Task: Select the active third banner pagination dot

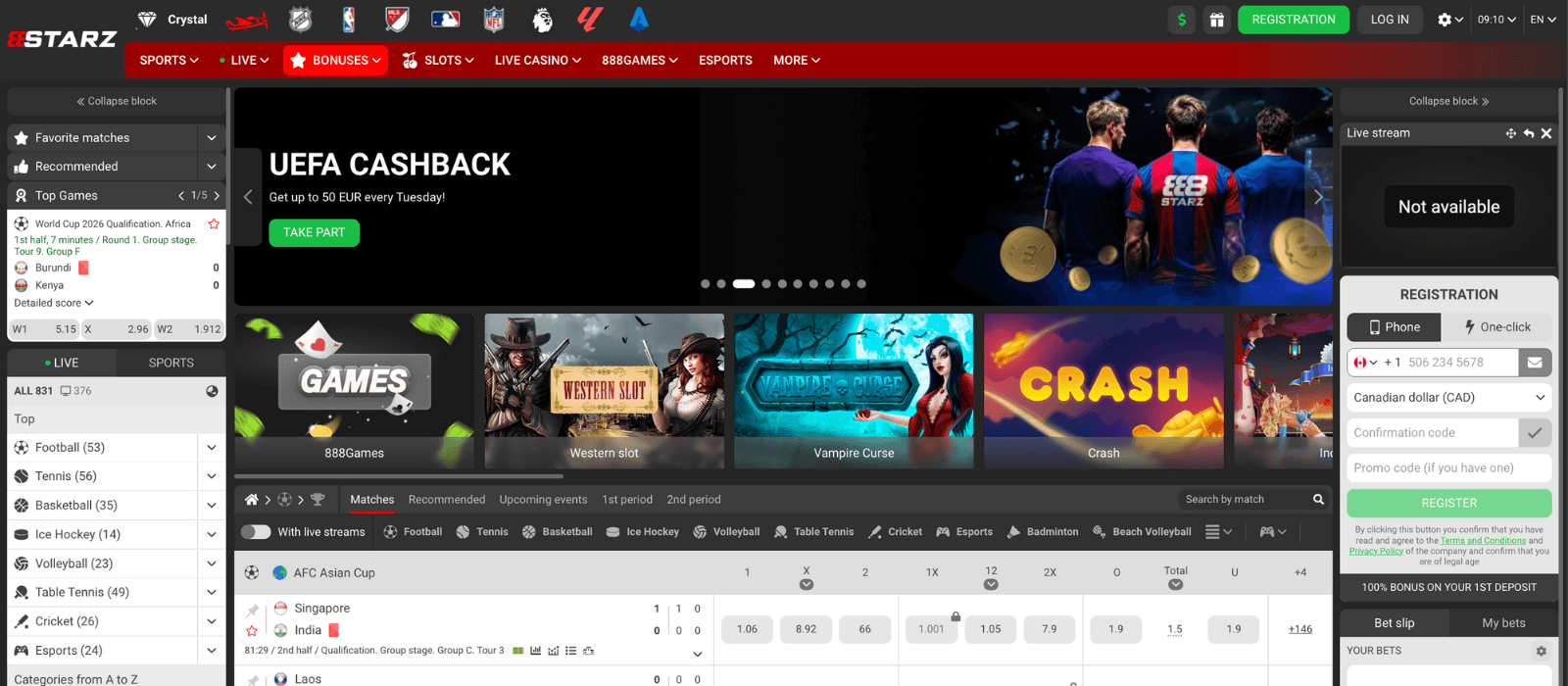Action: pyautogui.click(x=743, y=284)
